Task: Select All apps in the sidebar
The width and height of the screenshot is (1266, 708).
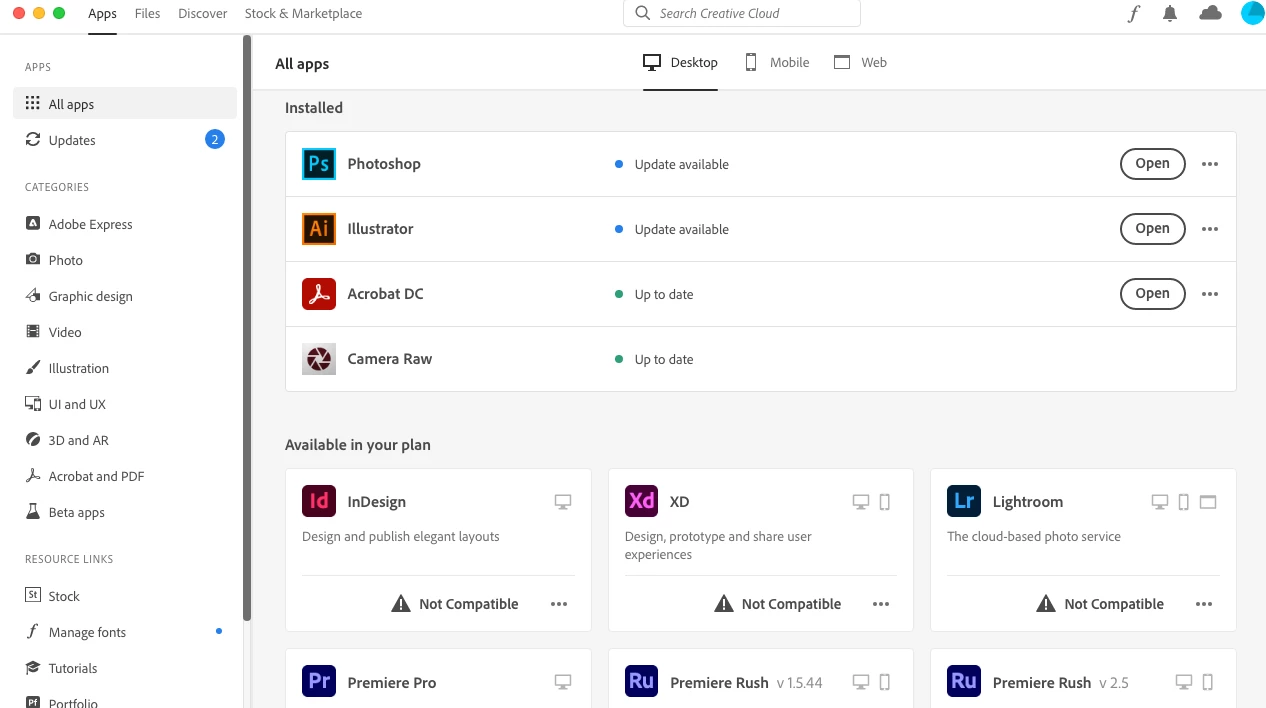Action: (125, 104)
